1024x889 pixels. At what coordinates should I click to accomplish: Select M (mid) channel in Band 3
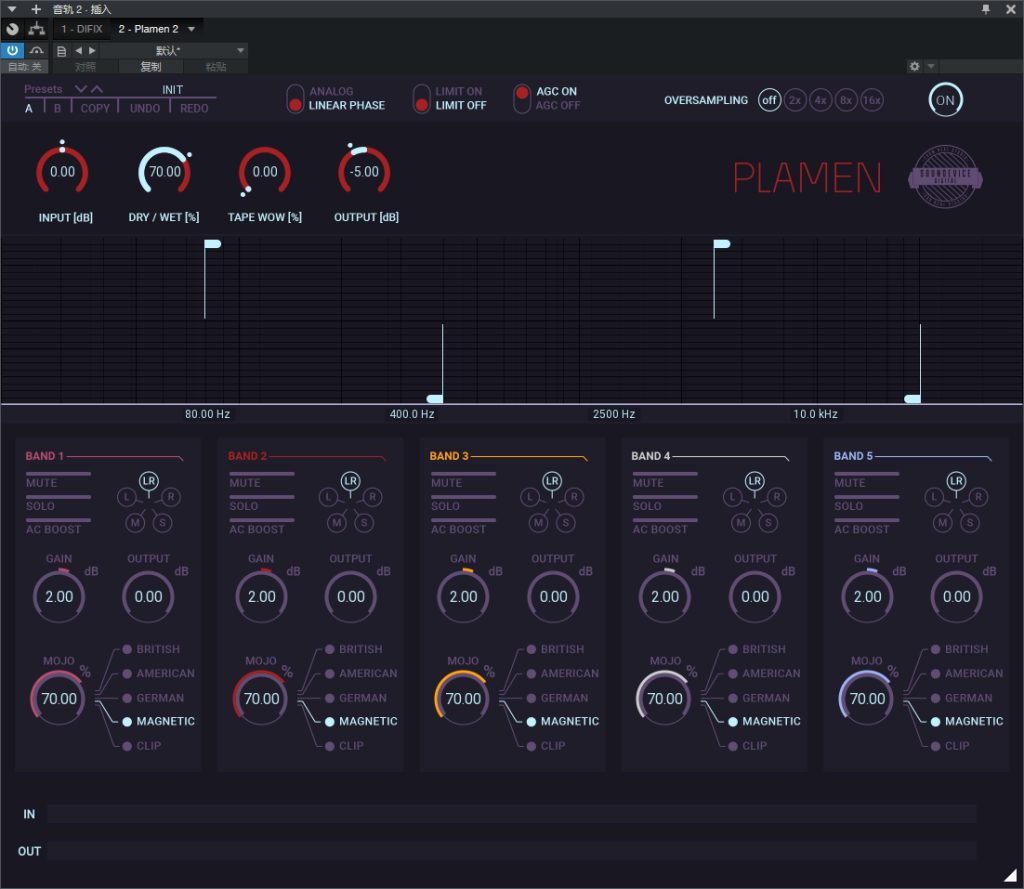538,523
